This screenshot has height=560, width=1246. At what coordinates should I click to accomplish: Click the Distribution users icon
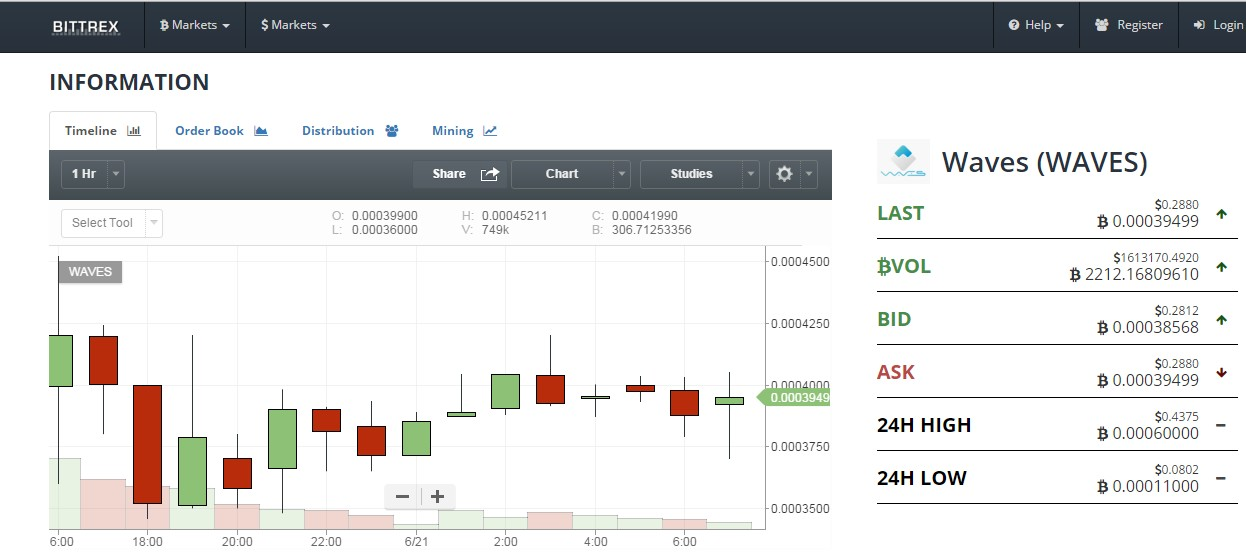click(x=392, y=131)
